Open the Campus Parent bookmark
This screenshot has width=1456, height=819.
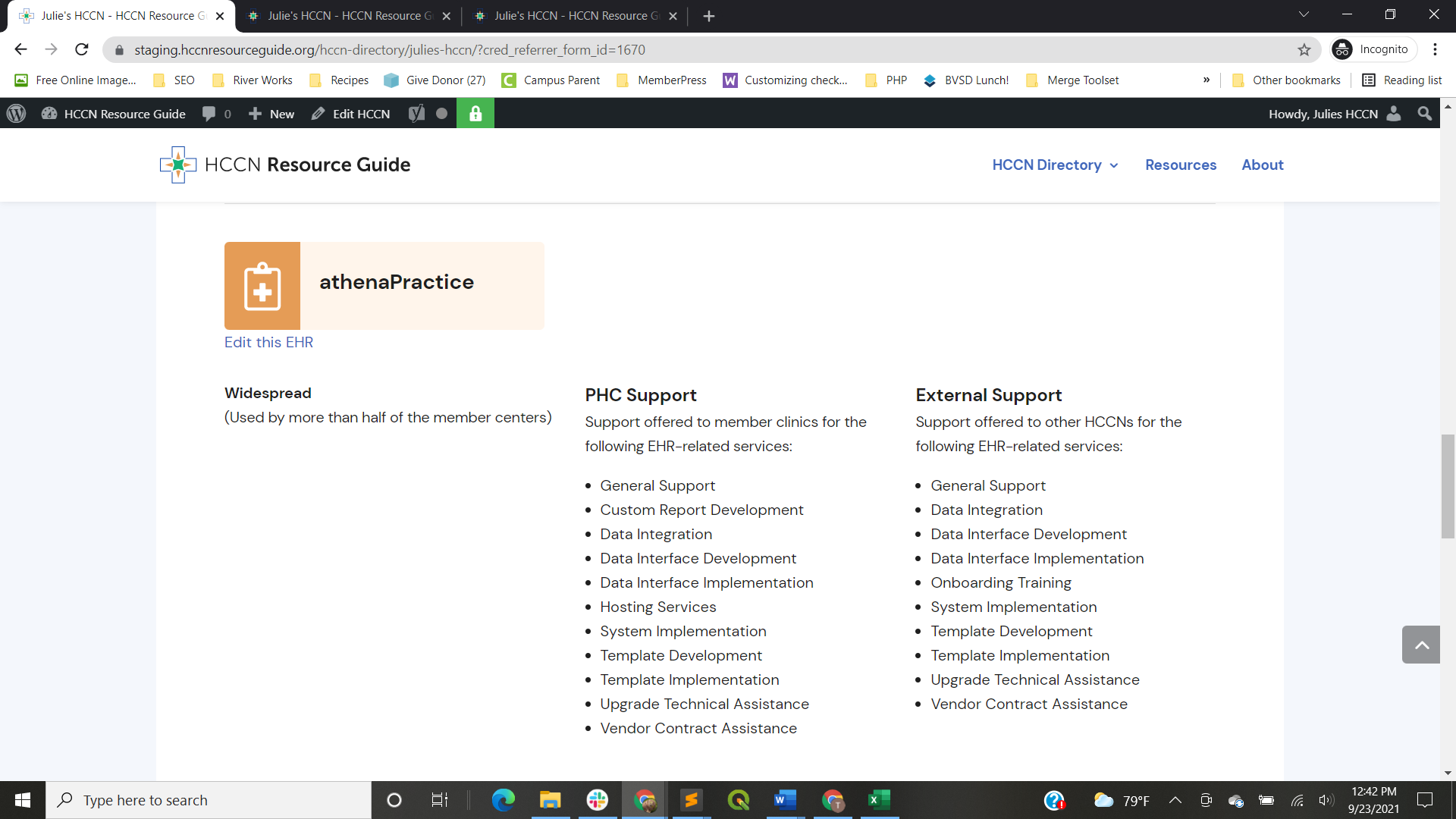pyautogui.click(x=551, y=80)
